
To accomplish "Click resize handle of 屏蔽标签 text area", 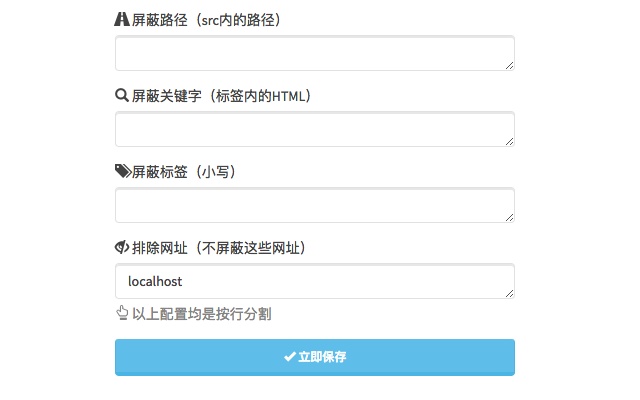I will tap(509, 217).
